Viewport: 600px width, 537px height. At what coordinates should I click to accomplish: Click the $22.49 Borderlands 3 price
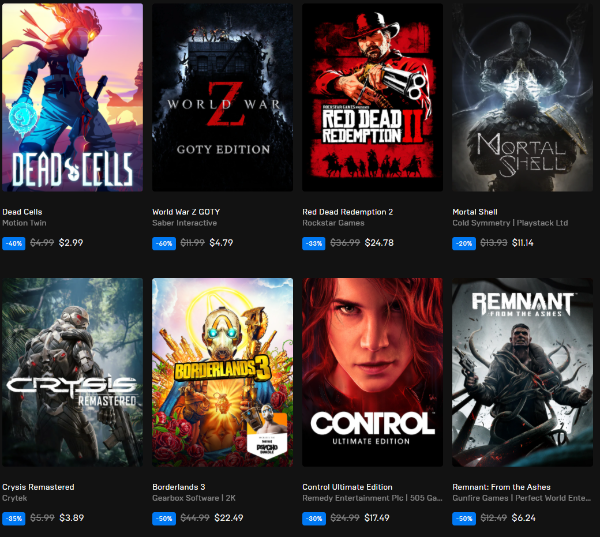tap(229, 518)
